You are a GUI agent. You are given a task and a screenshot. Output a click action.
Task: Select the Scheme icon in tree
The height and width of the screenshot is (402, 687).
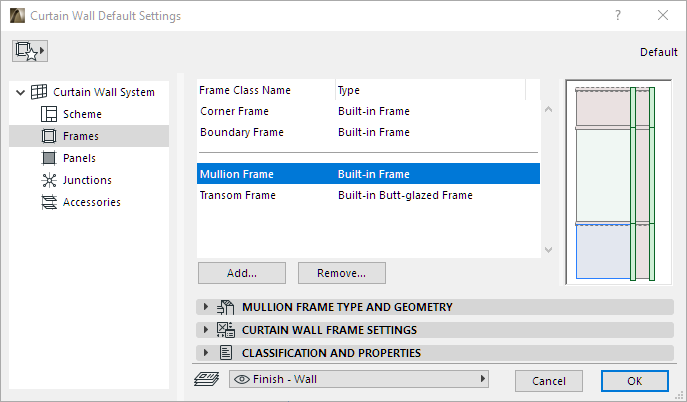49,114
